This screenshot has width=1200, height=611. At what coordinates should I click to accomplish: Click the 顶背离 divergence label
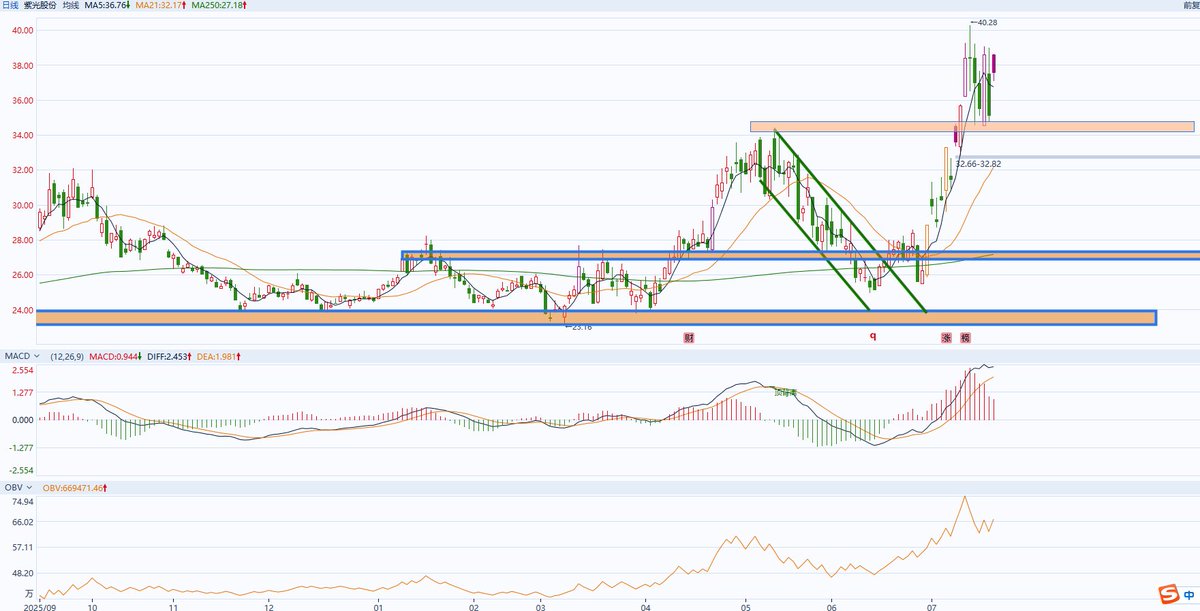tap(785, 392)
